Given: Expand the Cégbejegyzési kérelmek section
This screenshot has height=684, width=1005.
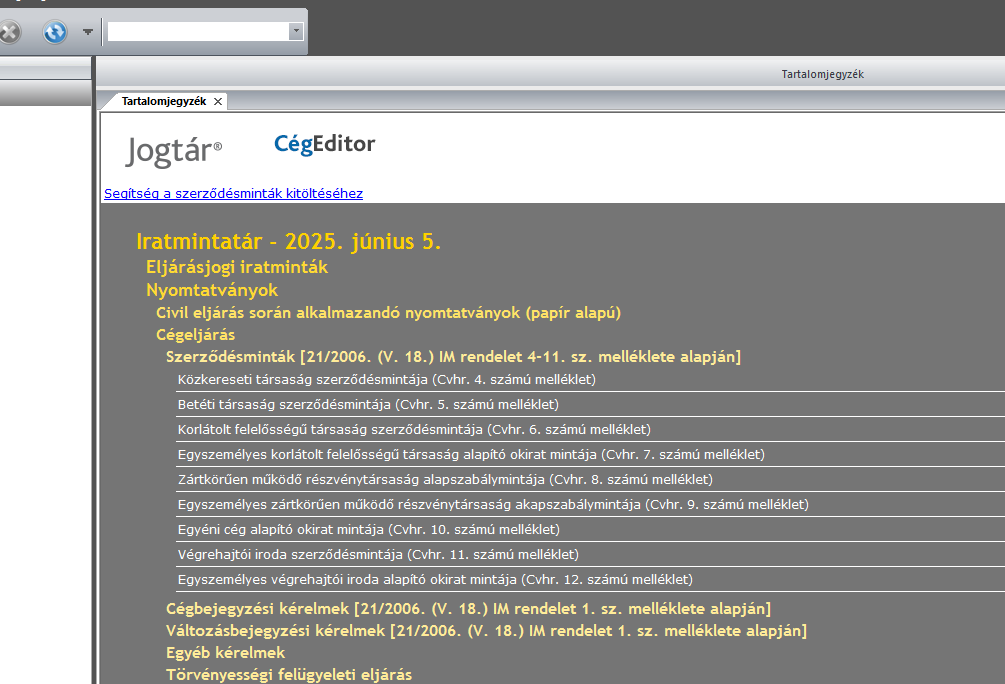Looking at the screenshot, I should click(467, 608).
